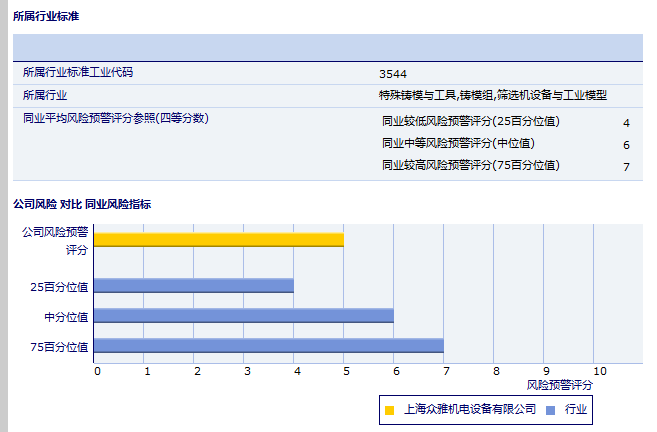Click the 同业中等风险预警评分(中位值) row
657x432 pixels.
[x=458, y=144]
